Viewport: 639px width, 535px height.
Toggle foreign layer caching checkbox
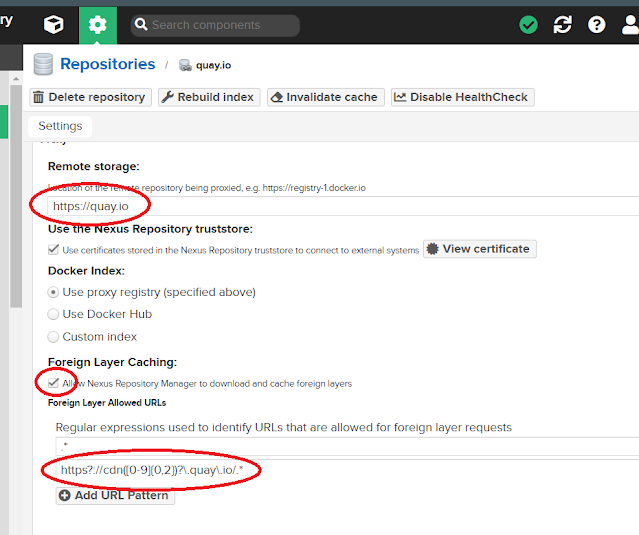54,383
